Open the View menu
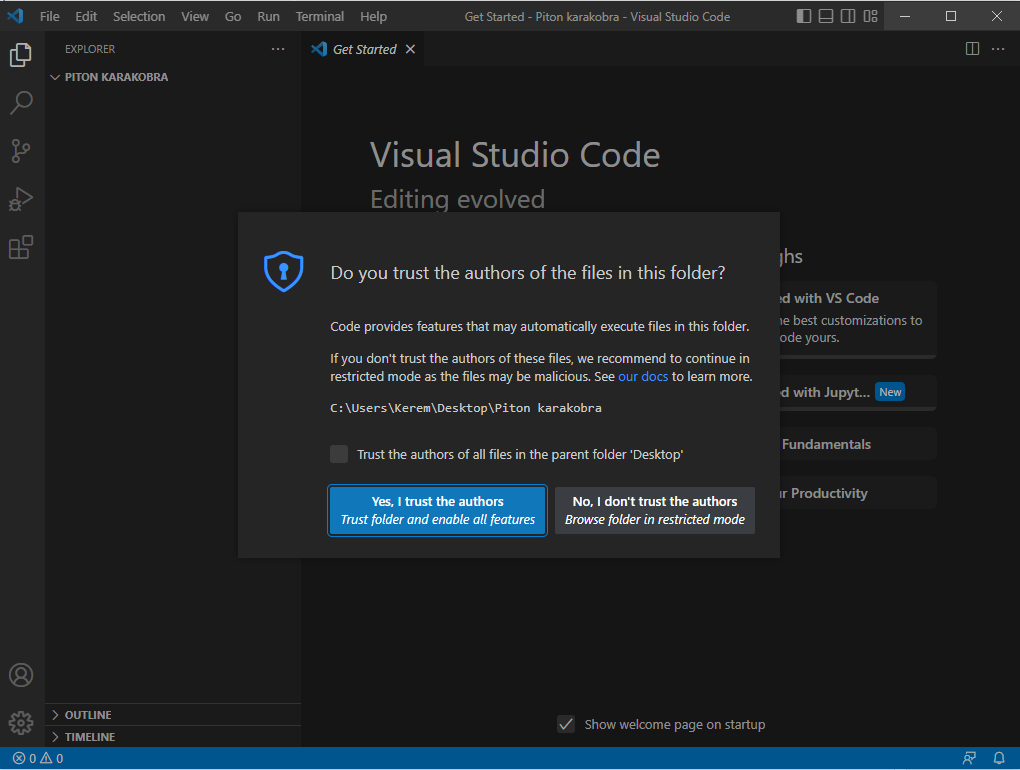The width and height of the screenshot is (1020, 770). (x=195, y=16)
